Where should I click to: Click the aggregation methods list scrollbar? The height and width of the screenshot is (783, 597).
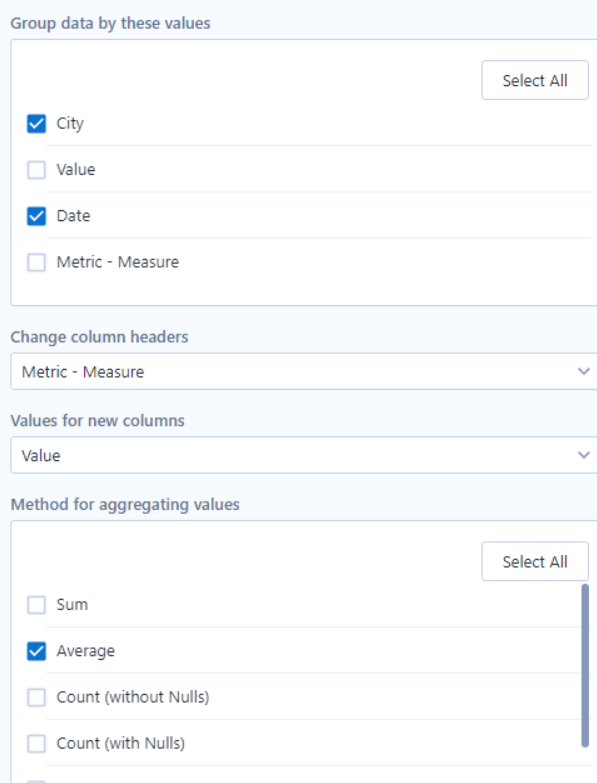(585, 666)
